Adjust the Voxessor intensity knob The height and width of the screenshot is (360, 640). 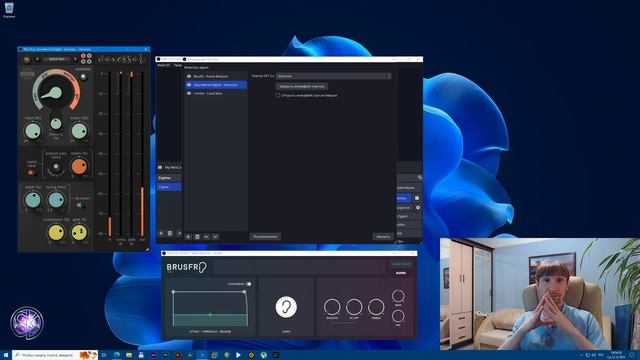pyautogui.click(x=56, y=124)
